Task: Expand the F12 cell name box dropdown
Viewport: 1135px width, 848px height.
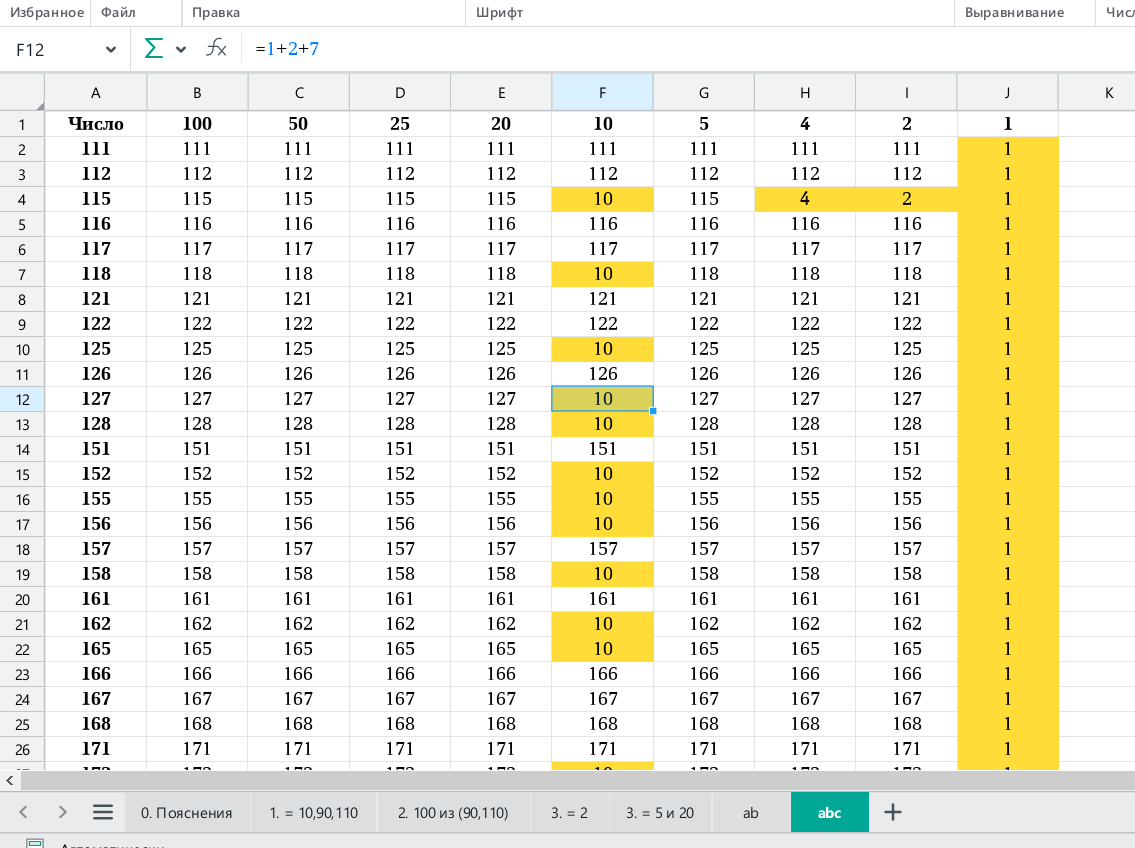Action: click(110, 50)
